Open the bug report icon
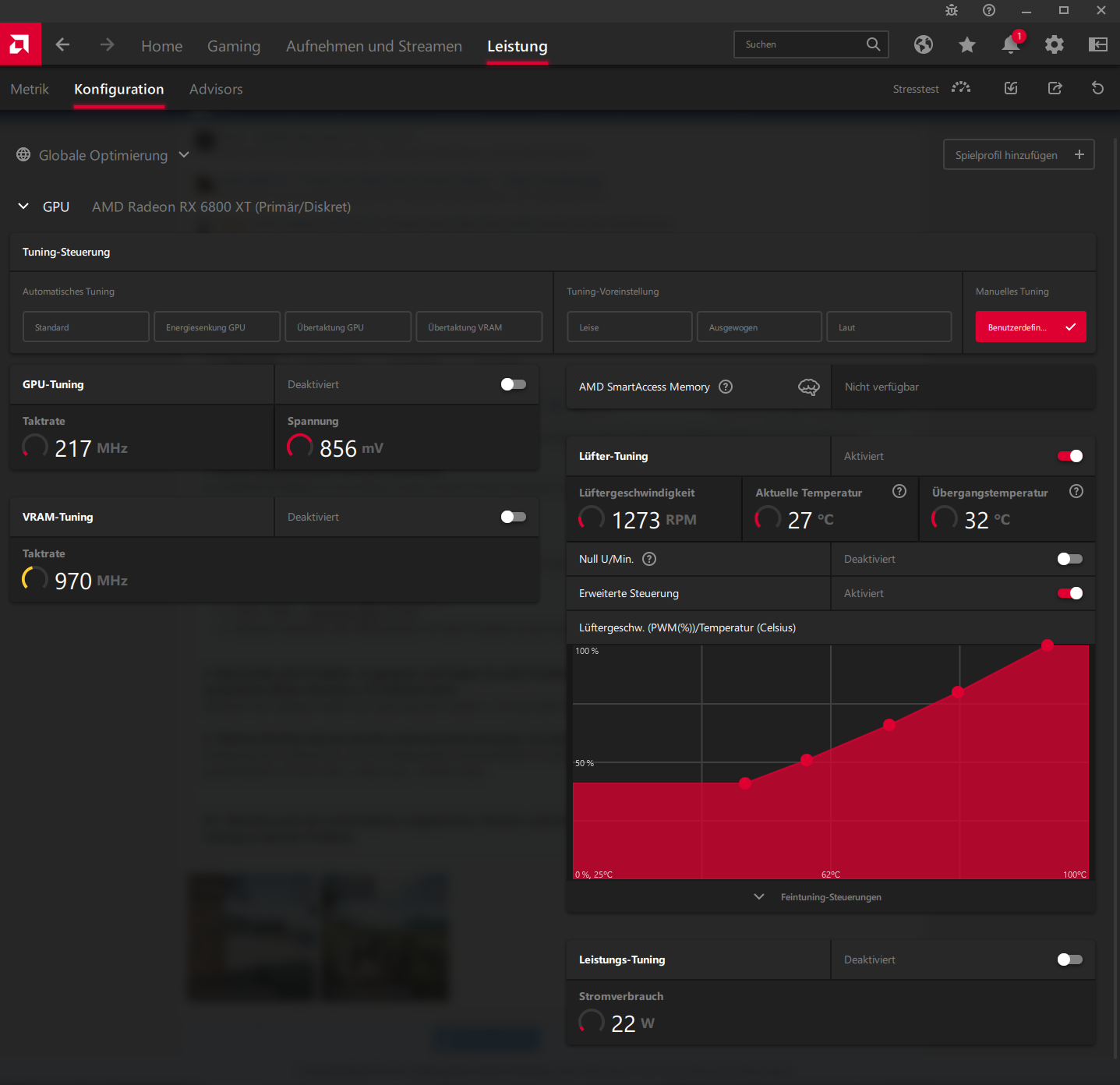Screen dimensions: 1120x1085 point(952,10)
